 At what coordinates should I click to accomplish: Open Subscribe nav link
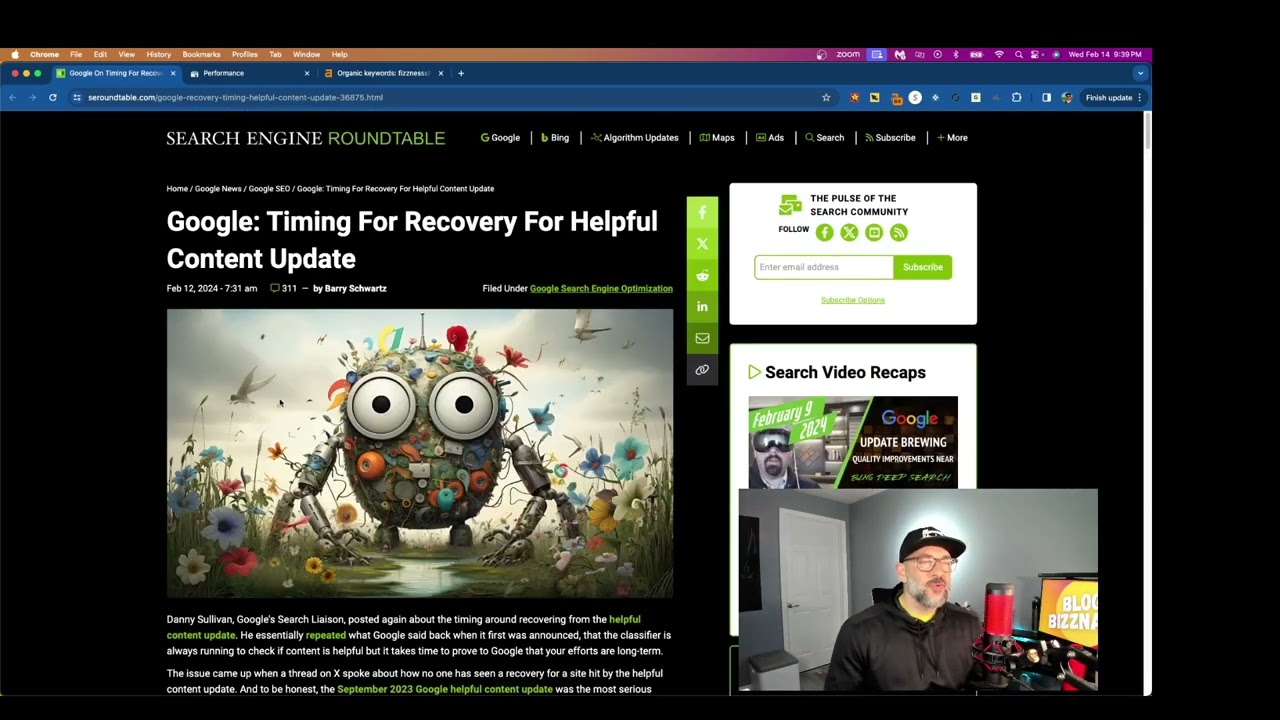click(890, 137)
